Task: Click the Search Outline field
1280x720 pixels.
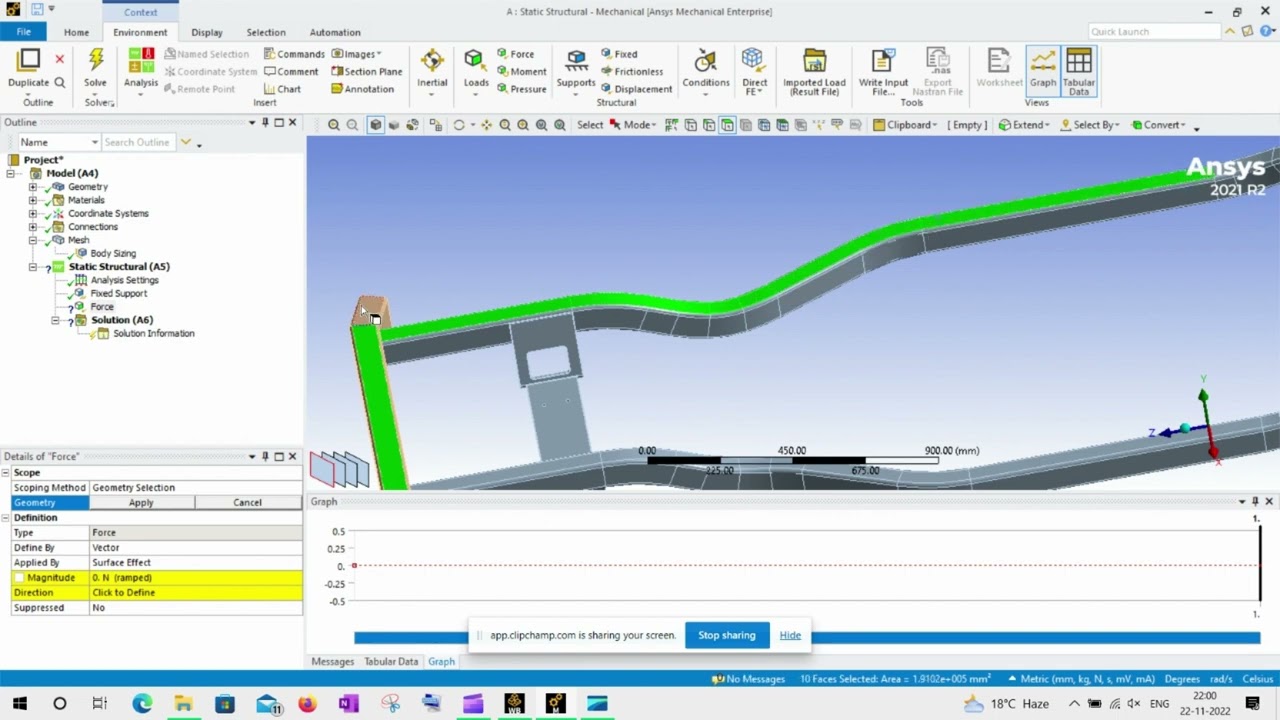Action: 137,142
